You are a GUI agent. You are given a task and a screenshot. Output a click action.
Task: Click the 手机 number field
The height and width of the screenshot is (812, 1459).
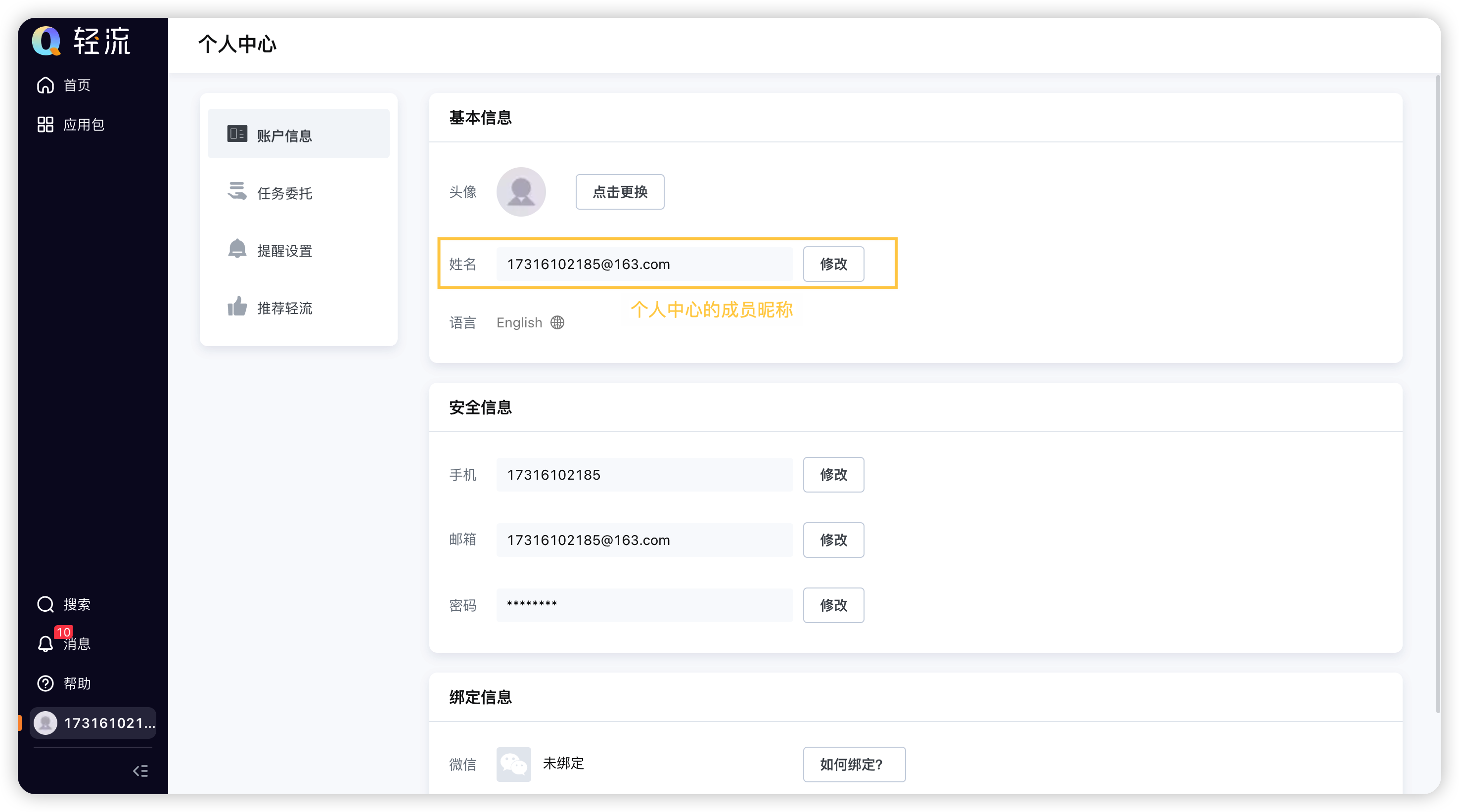point(644,475)
